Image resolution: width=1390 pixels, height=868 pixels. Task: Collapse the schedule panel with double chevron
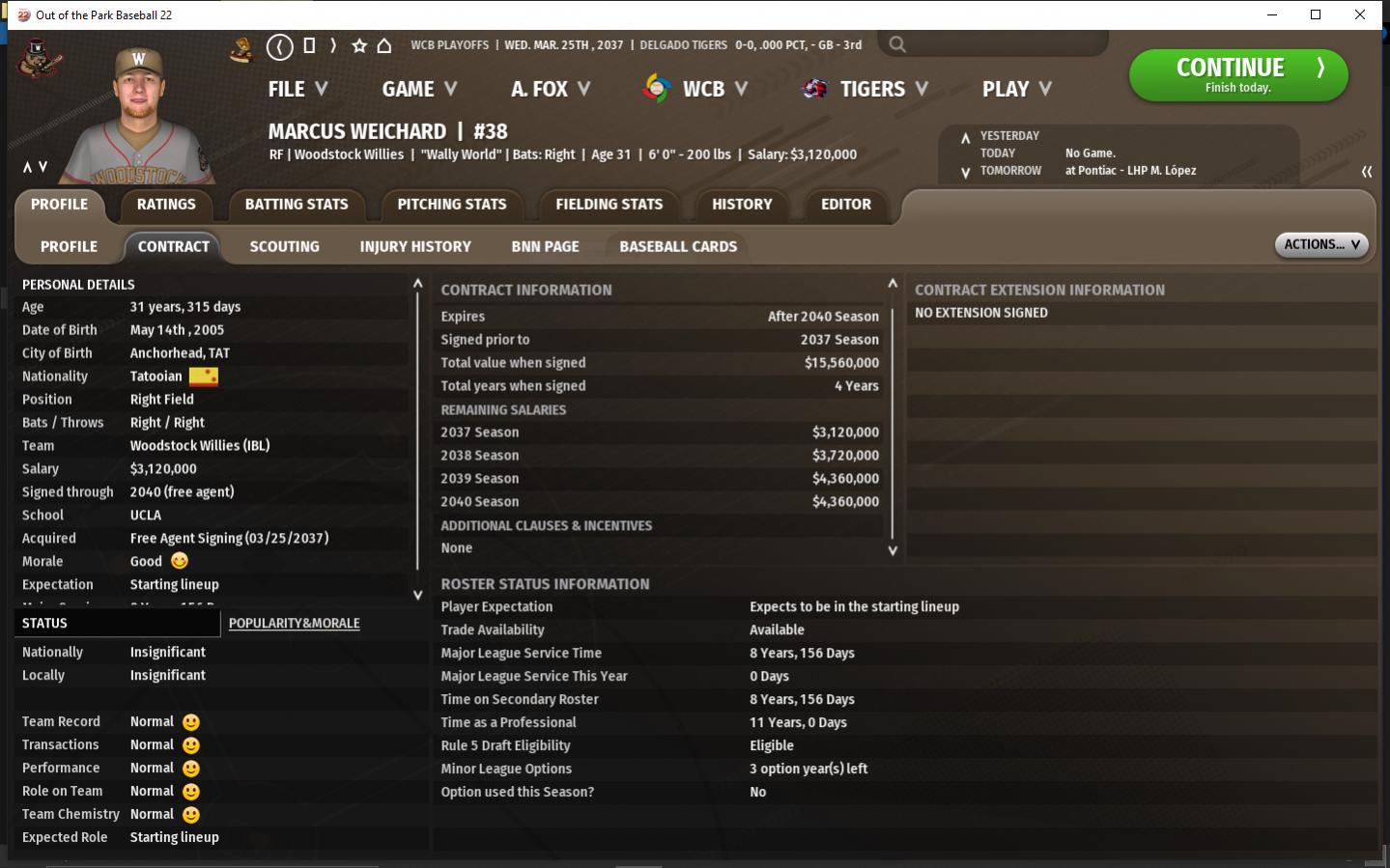point(1366,171)
